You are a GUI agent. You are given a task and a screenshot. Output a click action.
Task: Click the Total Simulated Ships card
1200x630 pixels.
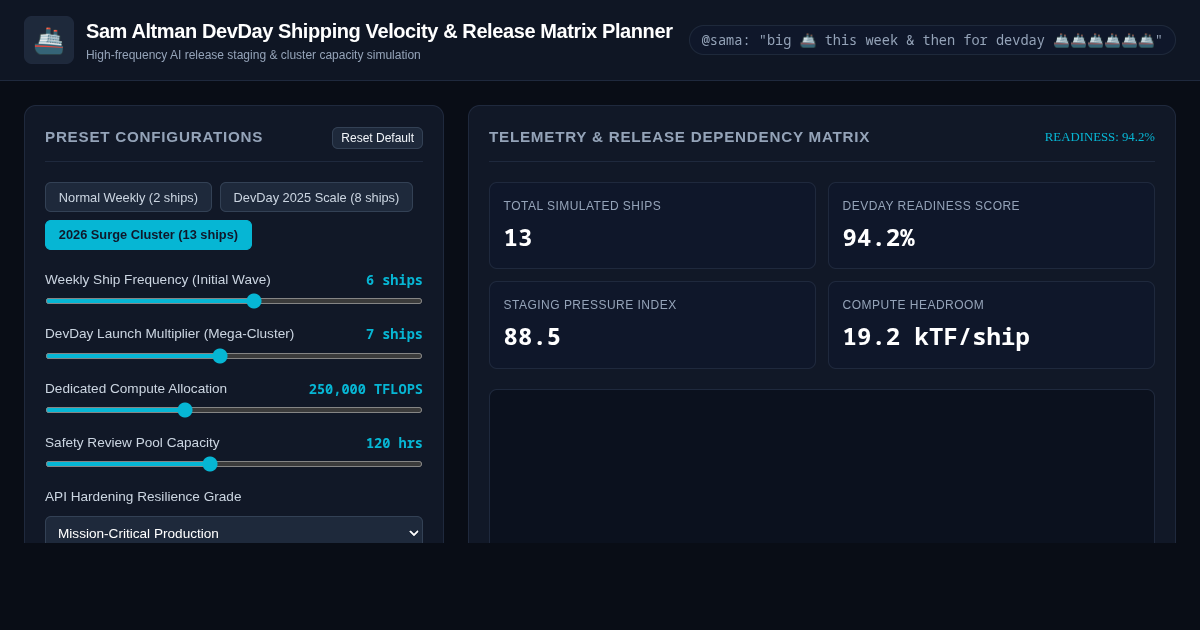[652, 225]
